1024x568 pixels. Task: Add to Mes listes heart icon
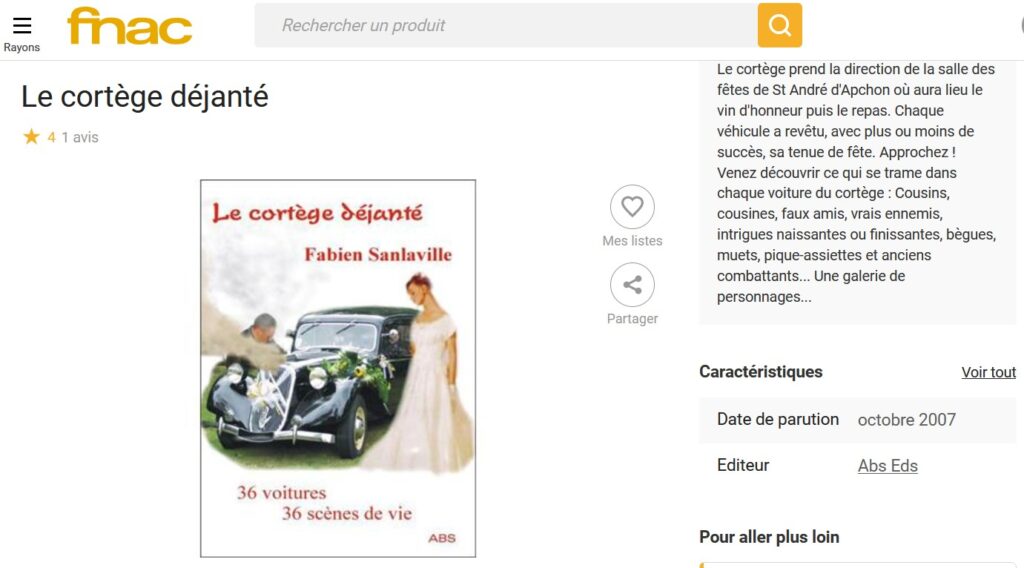click(632, 207)
